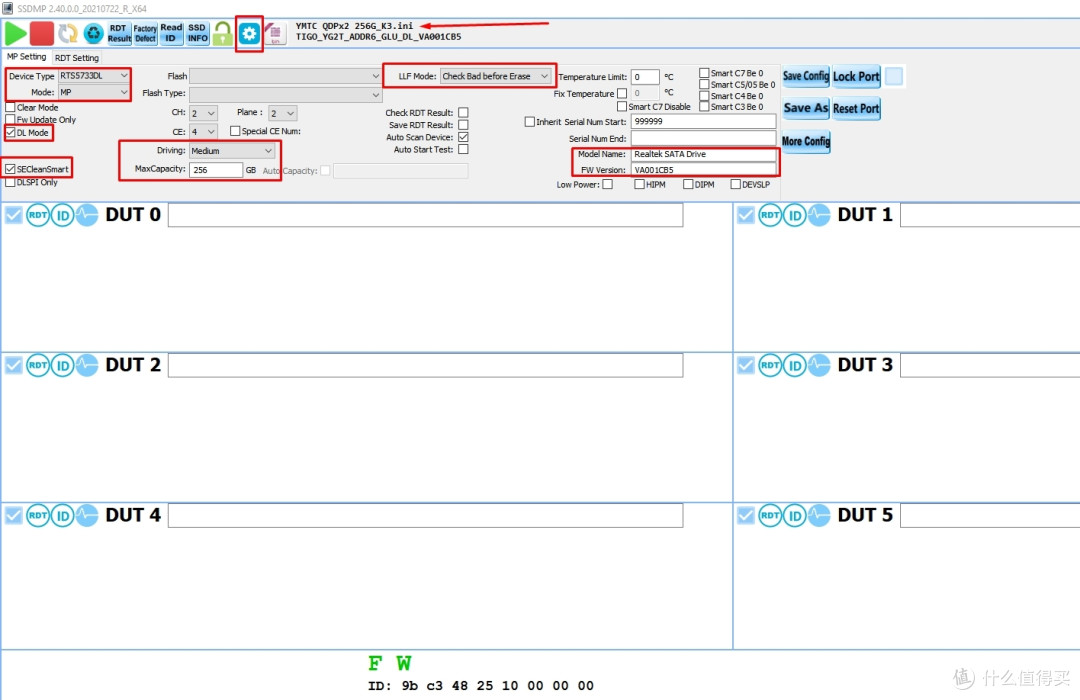Uncheck the DL Mode checkbox
Viewport: 1080px width, 700px height.
pyautogui.click(x=10, y=132)
